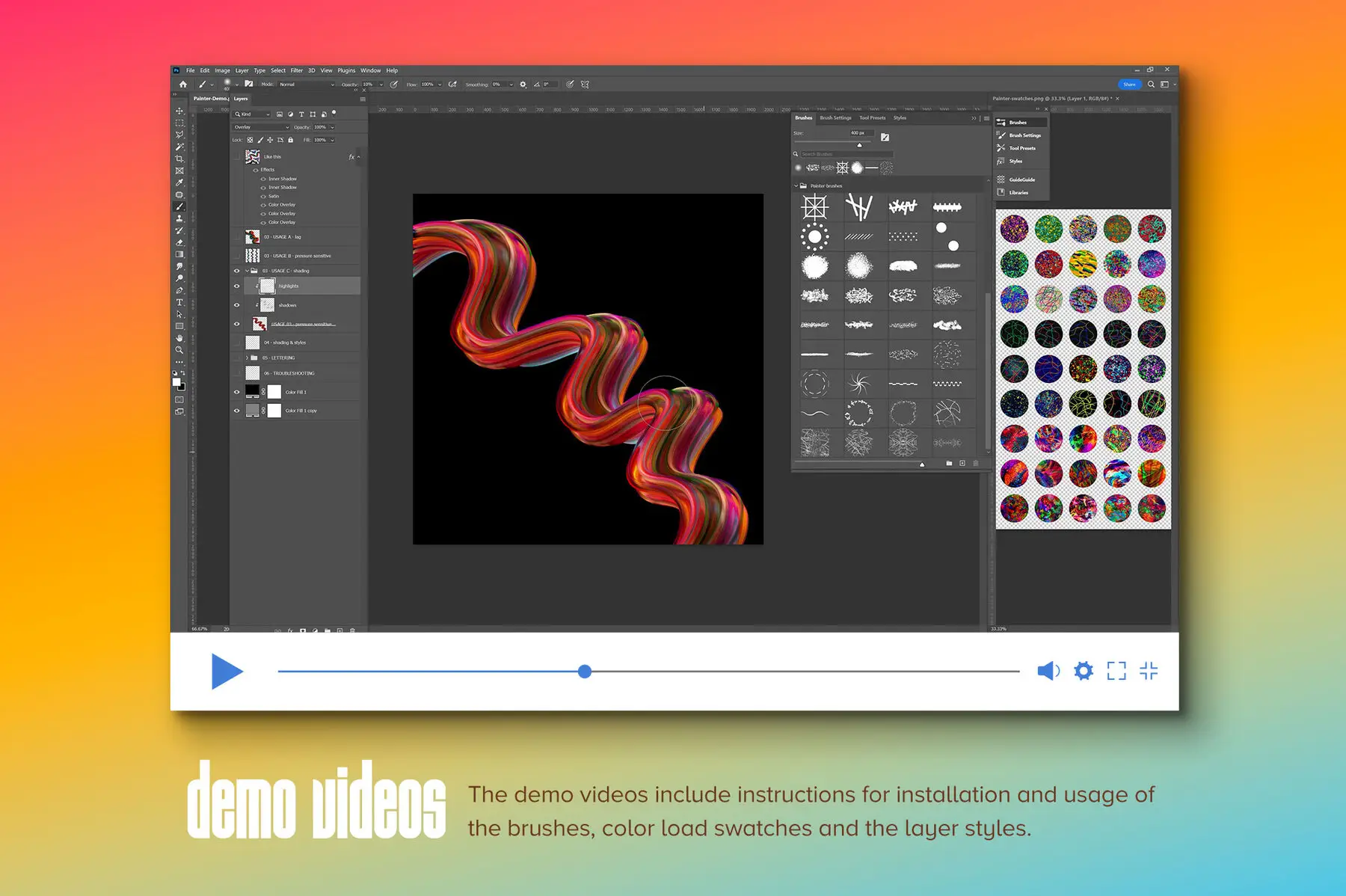Select the Move tool in the toolbar
This screenshot has width=1346, height=896.
179,112
